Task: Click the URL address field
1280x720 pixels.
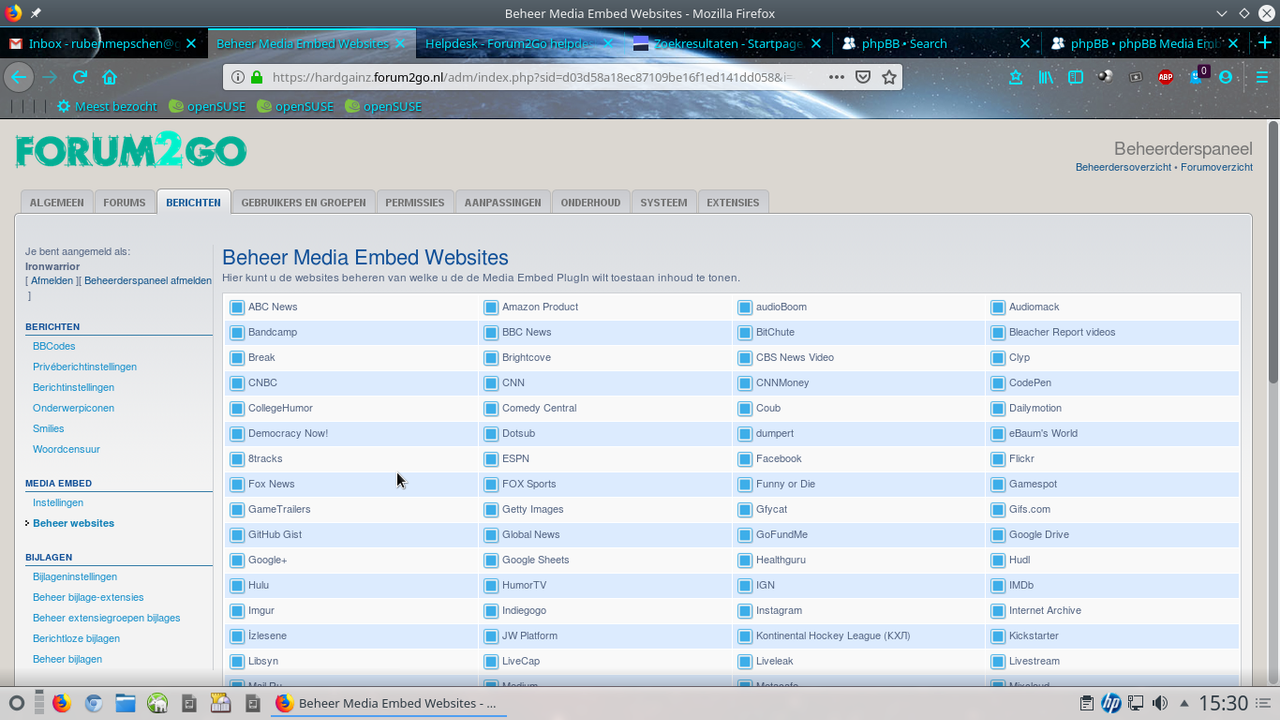Action: pos(530,77)
